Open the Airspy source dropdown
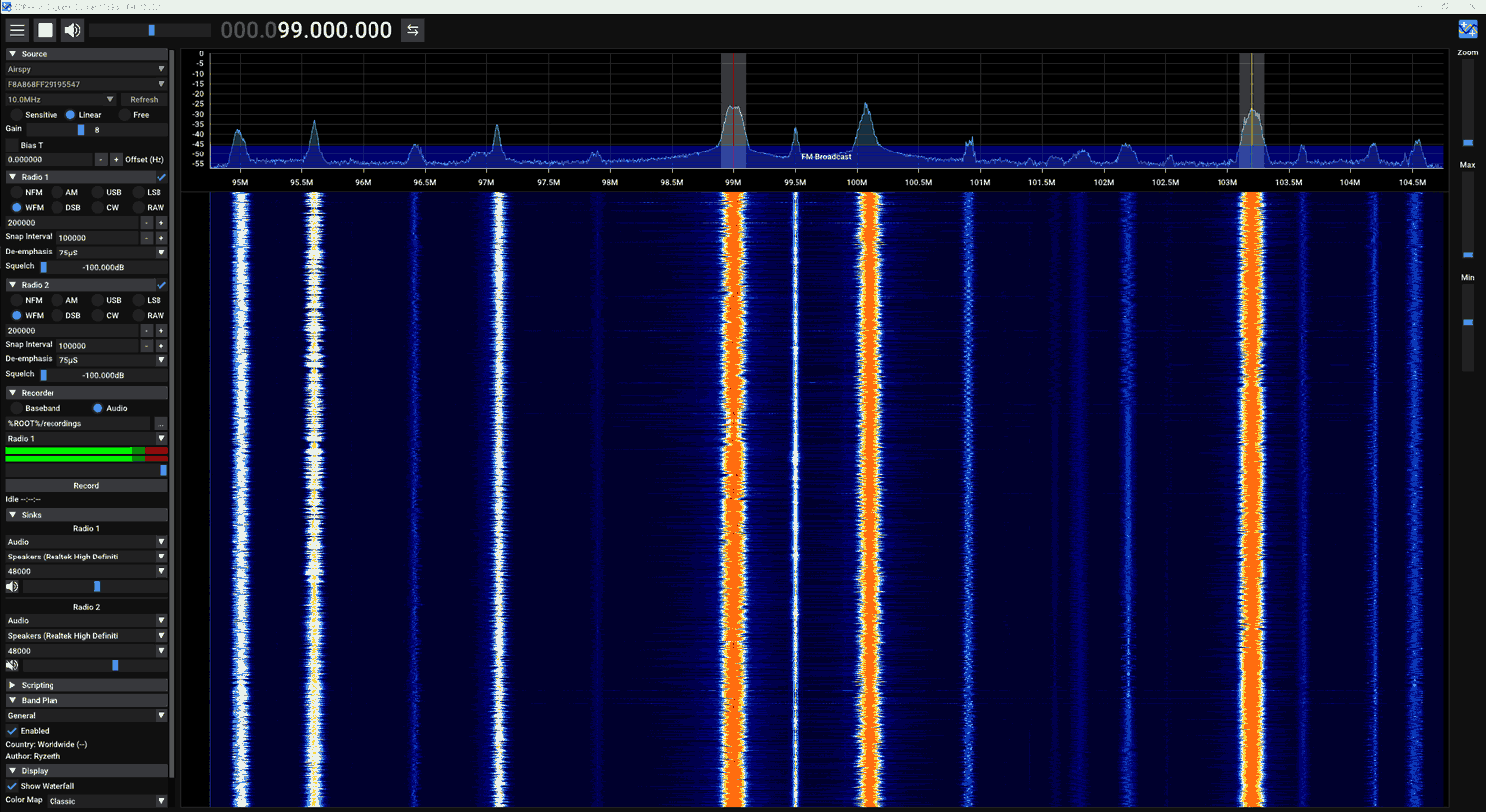 click(86, 69)
